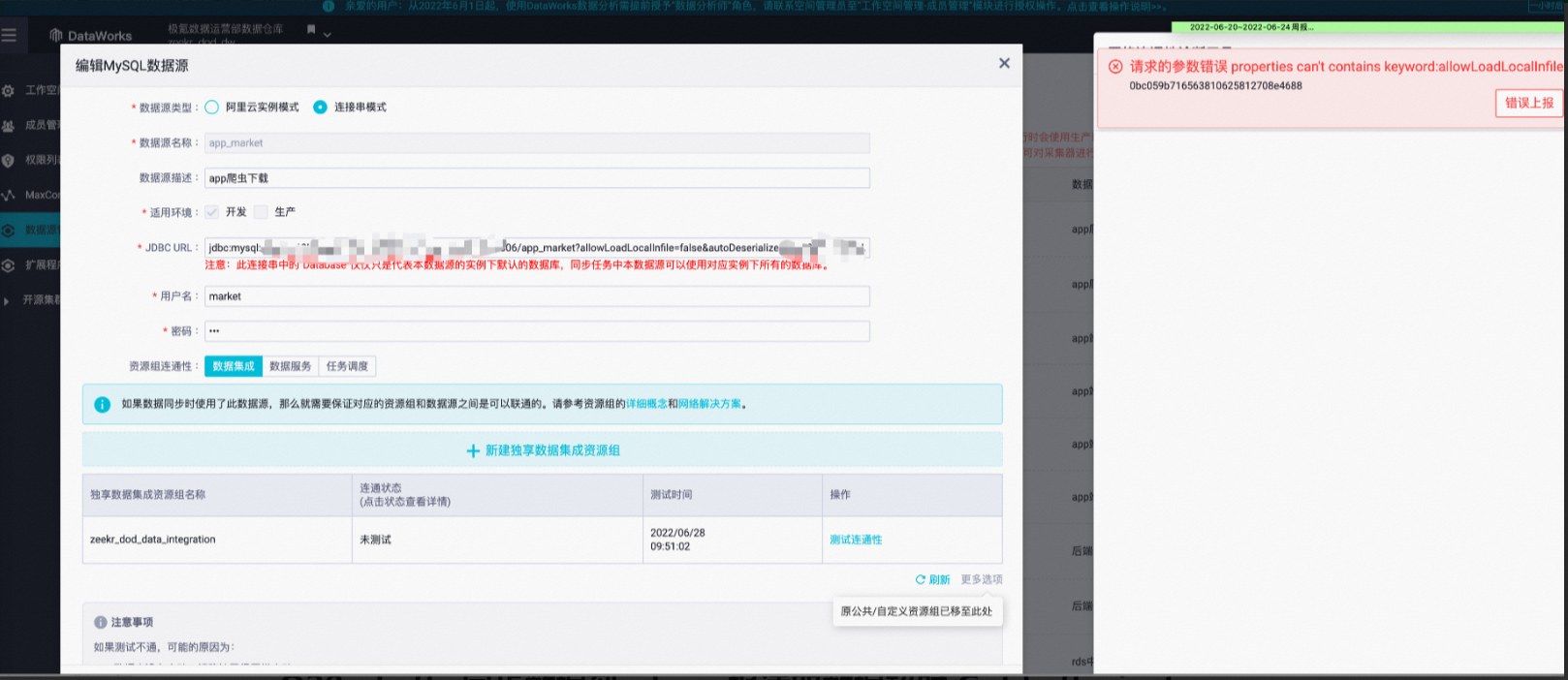Viewport: 1568px width, 680px height.
Task: Switch to 任务调度 connectivity tab
Action: (x=347, y=366)
